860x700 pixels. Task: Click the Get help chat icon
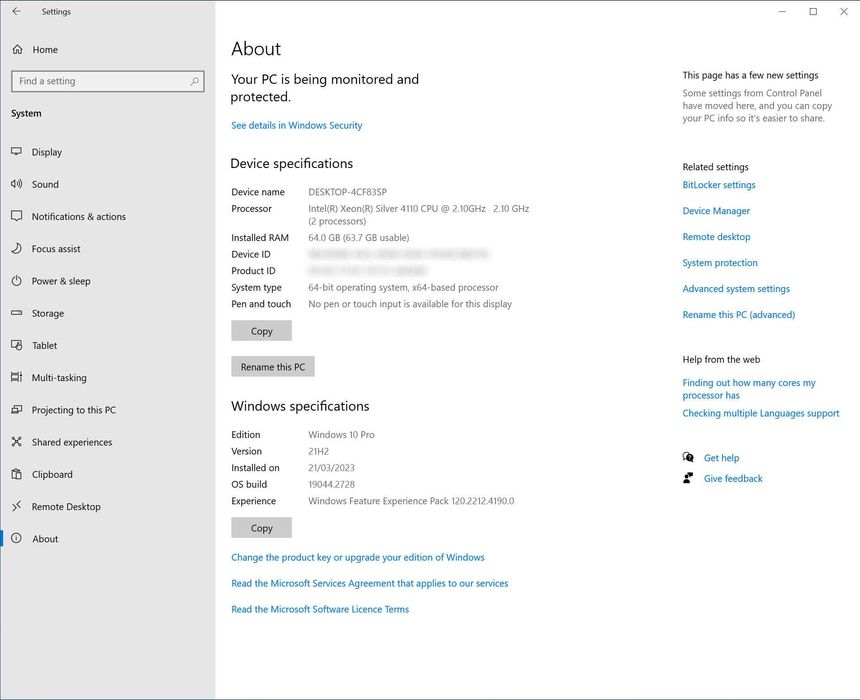click(688, 457)
